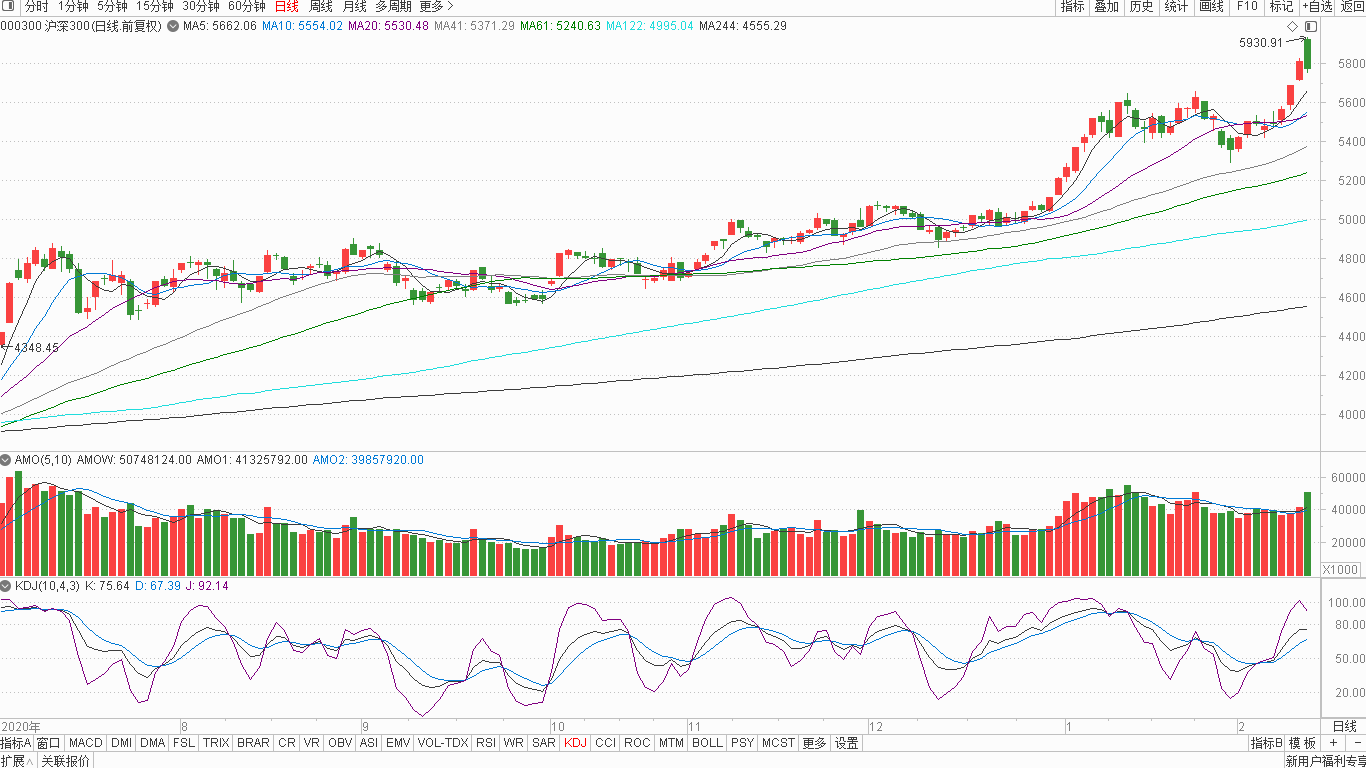Open the 统计 statistics button
The width and height of the screenshot is (1366, 768).
pyautogui.click(x=1176, y=6)
